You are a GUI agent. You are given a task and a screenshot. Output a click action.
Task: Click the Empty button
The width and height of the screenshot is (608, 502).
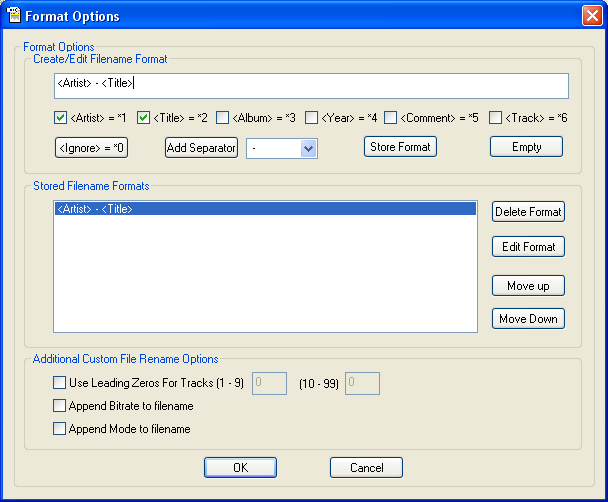click(526, 147)
